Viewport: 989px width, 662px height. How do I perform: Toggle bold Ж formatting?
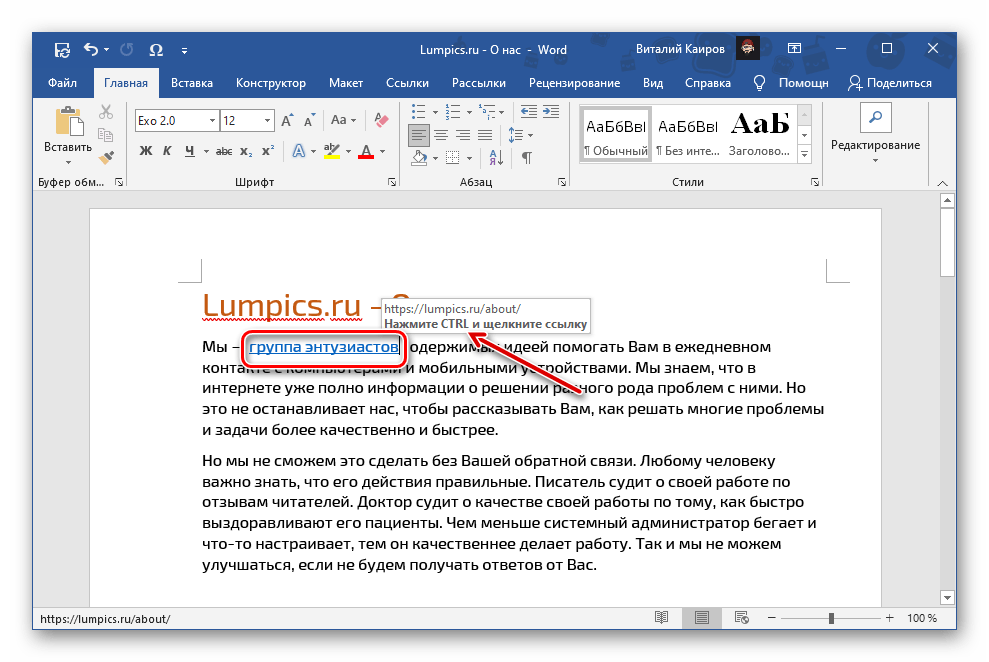click(x=145, y=151)
